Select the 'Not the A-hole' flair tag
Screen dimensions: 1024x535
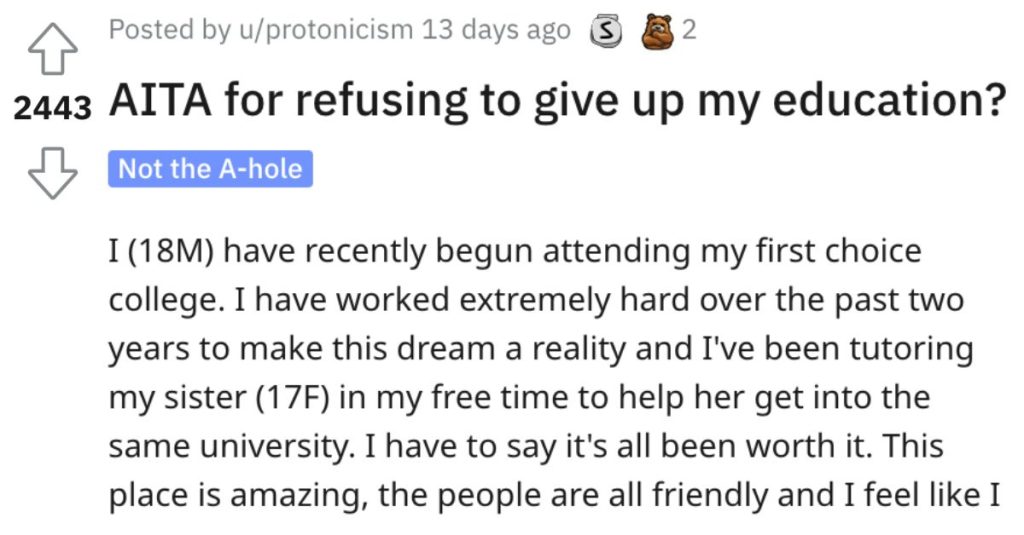pyautogui.click(x=210, y=169)
